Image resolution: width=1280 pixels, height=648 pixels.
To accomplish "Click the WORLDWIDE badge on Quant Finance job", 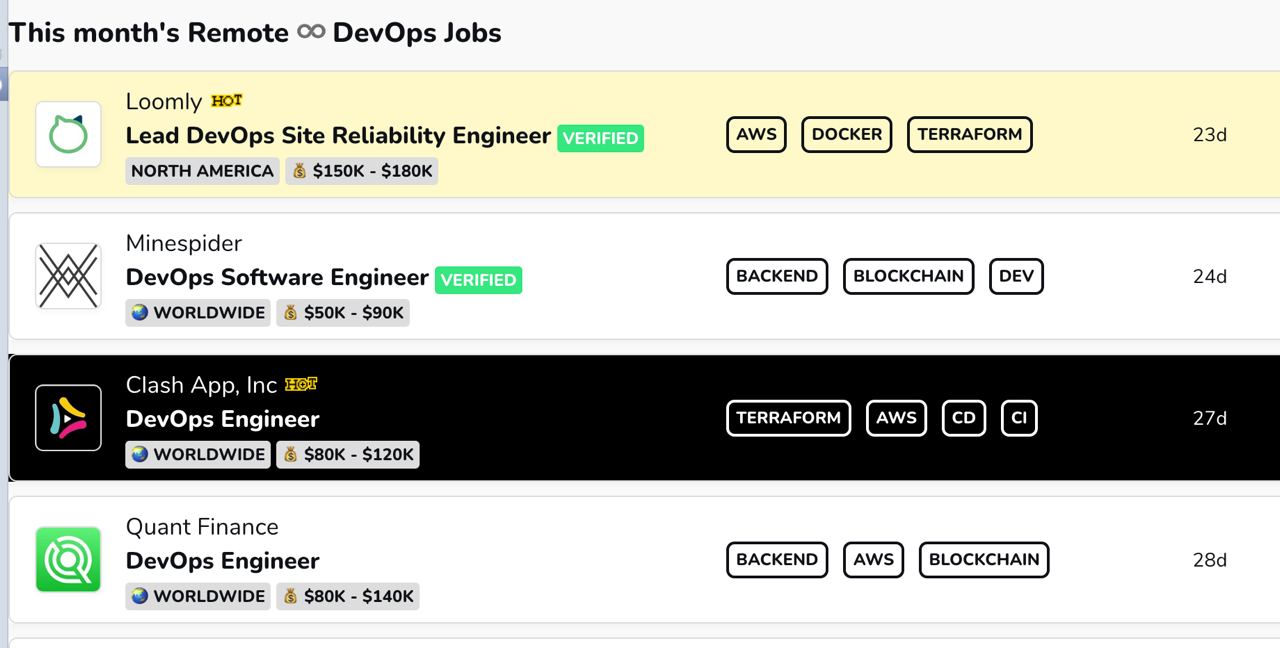I will pyautogui.click(x=198, y=597).
